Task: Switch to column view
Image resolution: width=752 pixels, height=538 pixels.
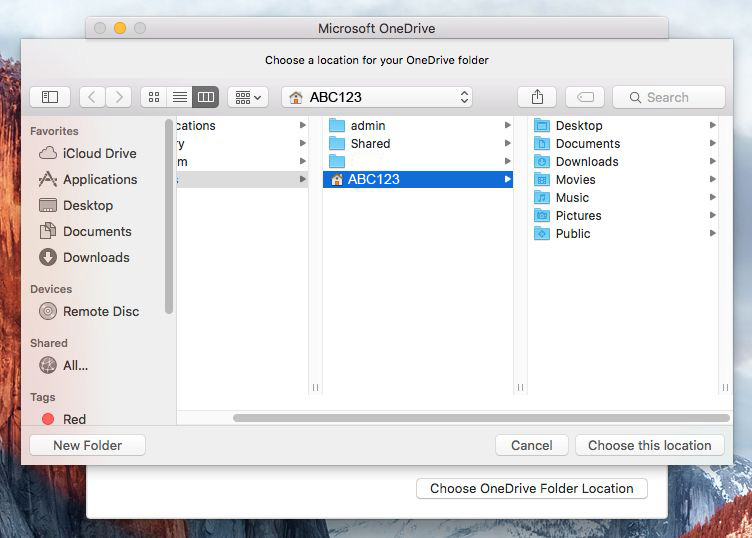Action: coord(206,97)
